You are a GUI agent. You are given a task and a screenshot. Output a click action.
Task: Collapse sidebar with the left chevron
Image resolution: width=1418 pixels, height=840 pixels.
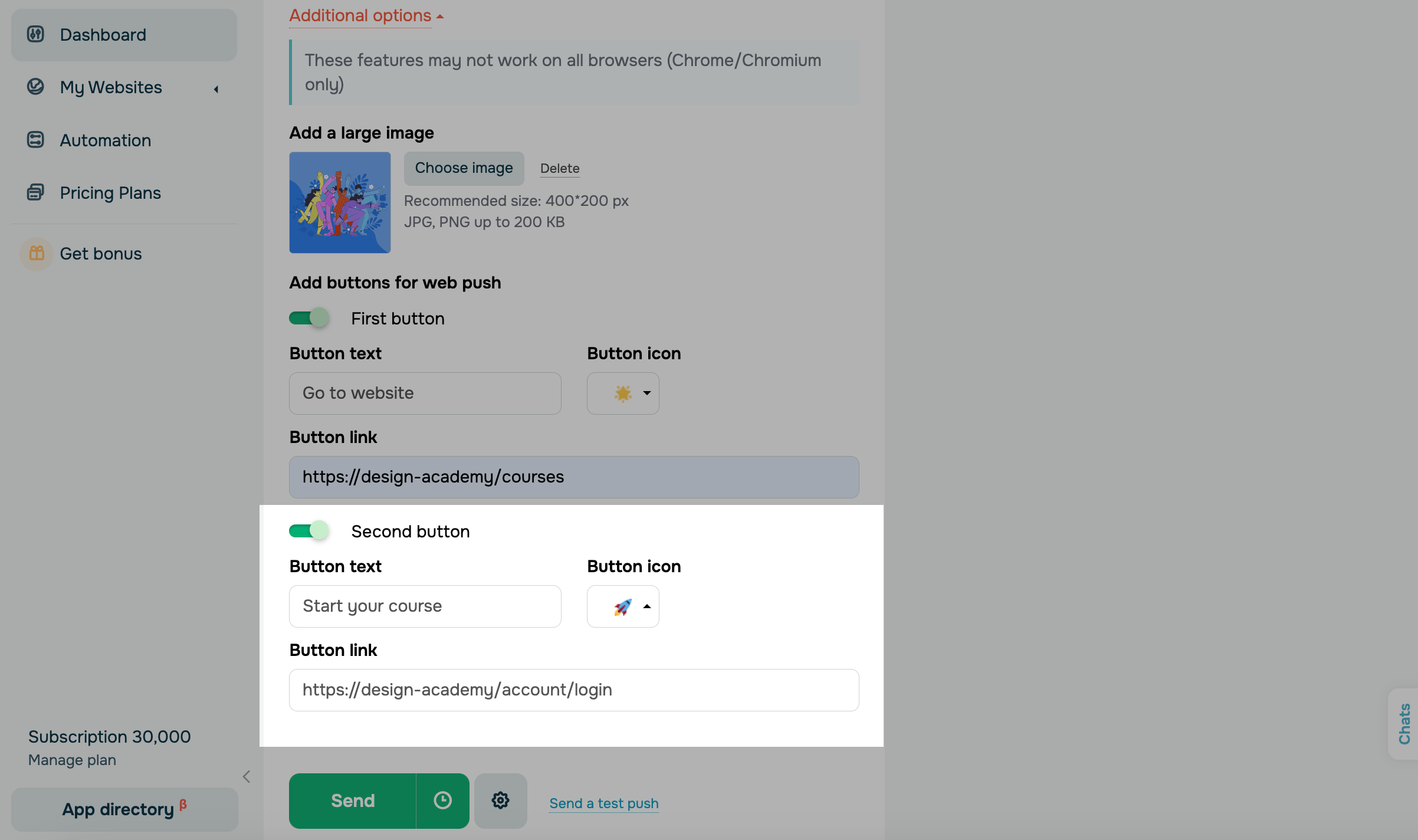tap(247, 777)
